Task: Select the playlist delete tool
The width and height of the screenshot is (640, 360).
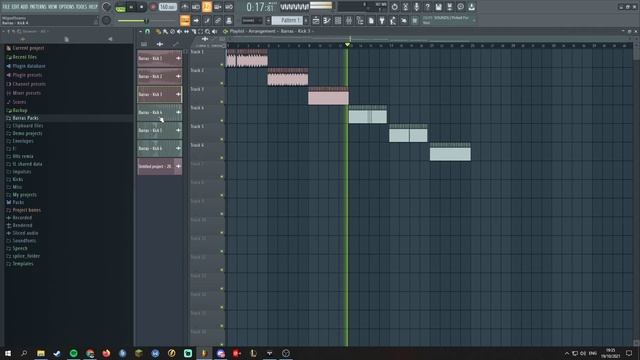Action: point(172,31)
